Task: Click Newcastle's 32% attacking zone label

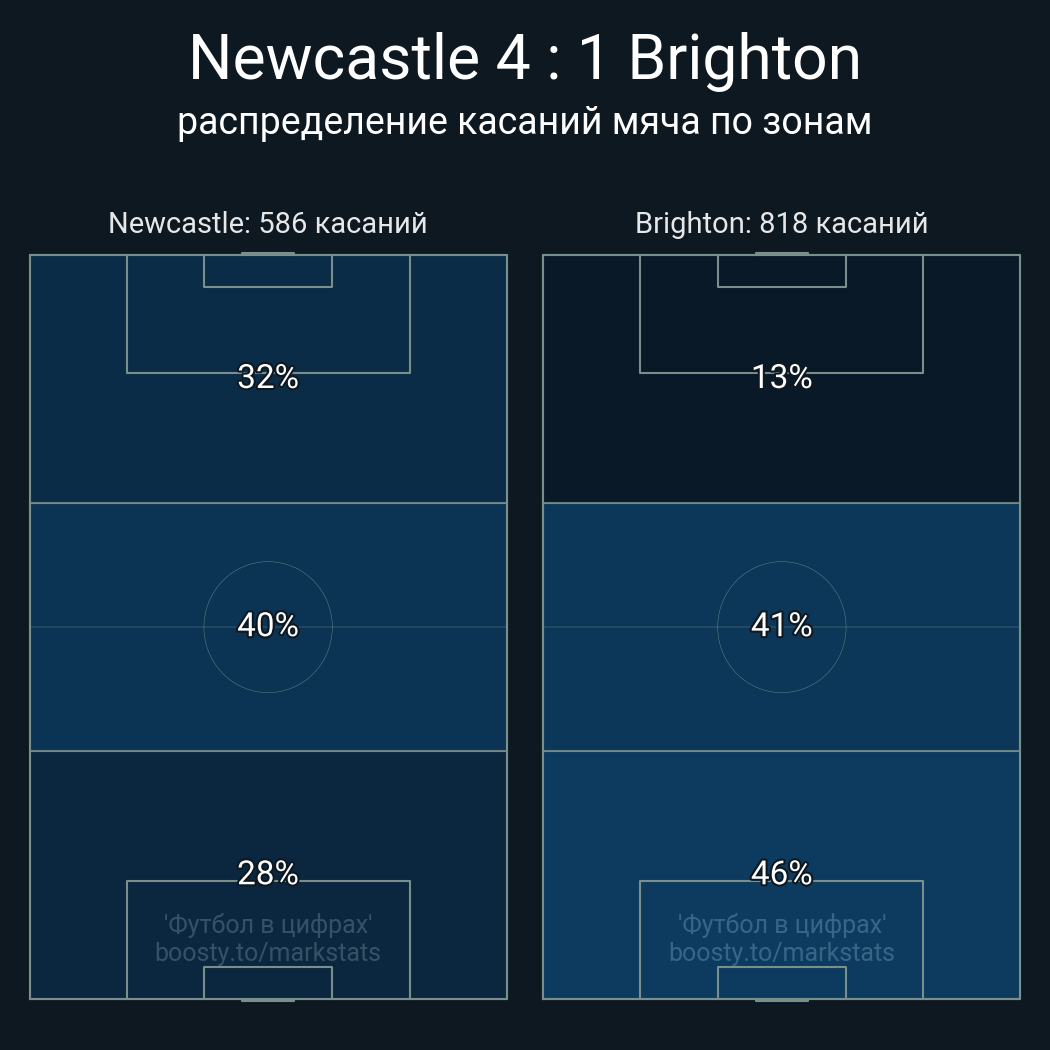Action: click(268, 377)
